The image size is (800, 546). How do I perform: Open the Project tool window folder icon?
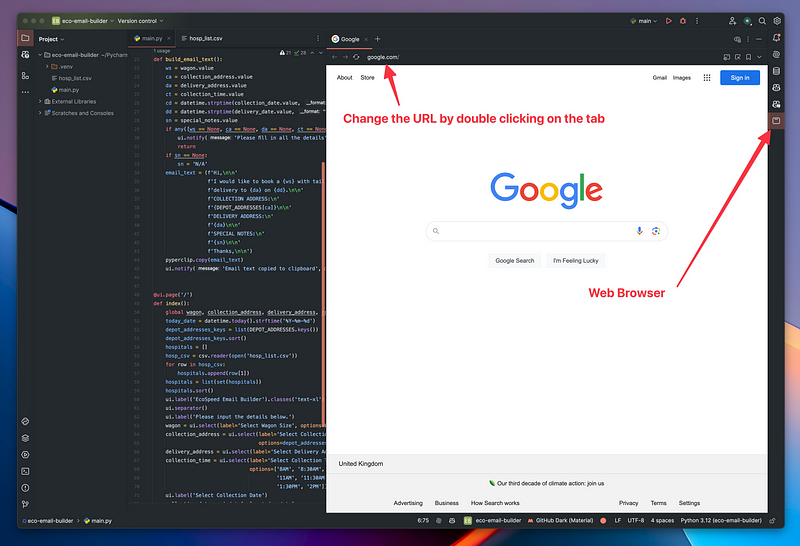(x=25, y=38)
